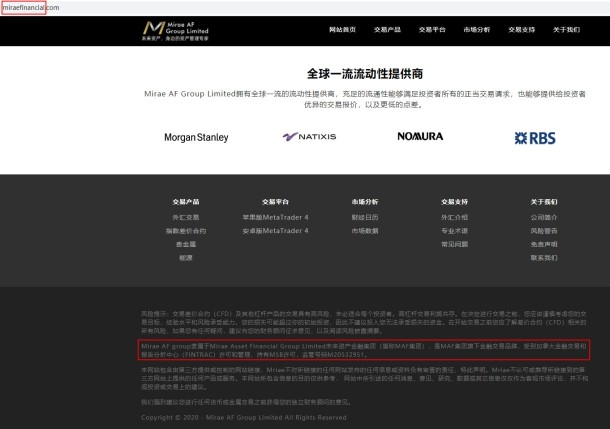Click the 交易支持 footer column heading
Image resolution: width=610 pixels, height=429 pixels.
click(x=454, y=201)
